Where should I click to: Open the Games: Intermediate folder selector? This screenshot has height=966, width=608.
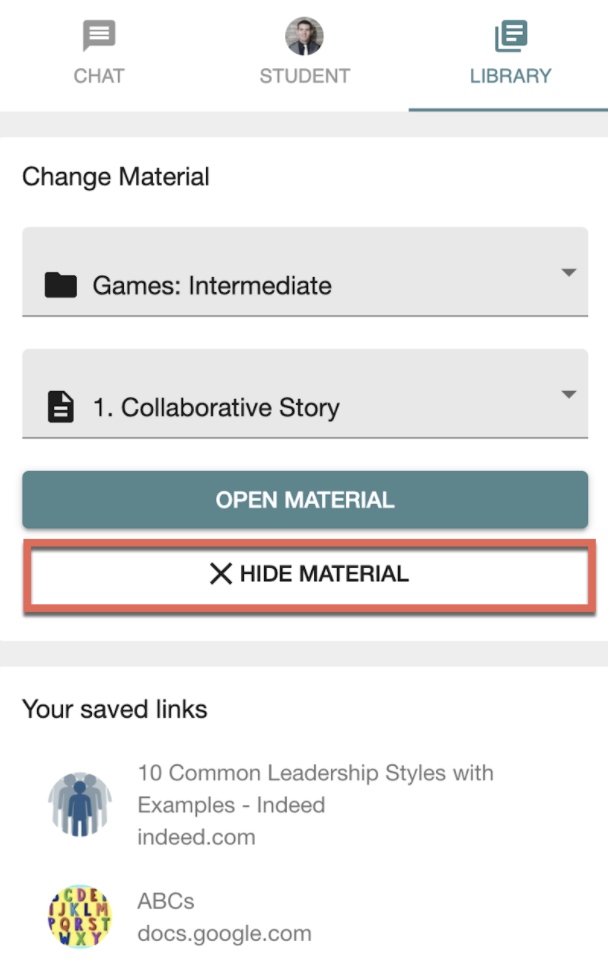[305, 272]
